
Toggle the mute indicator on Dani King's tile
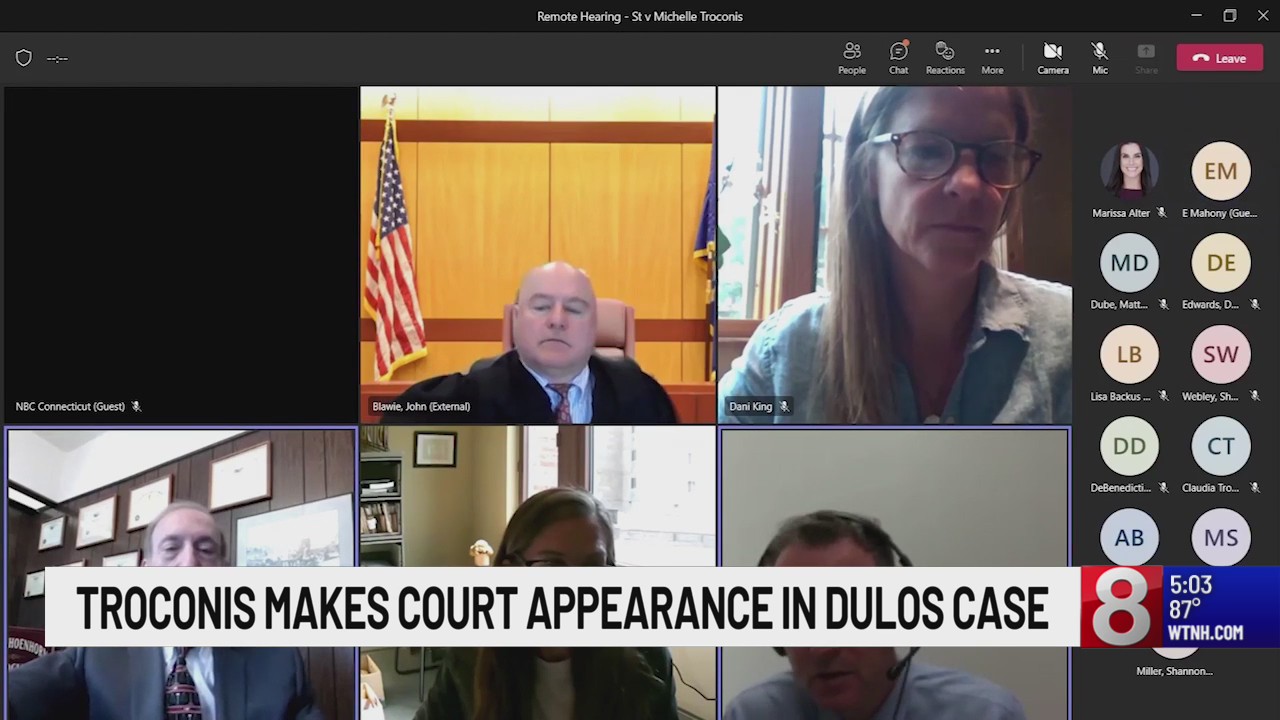tap(784, 406)
